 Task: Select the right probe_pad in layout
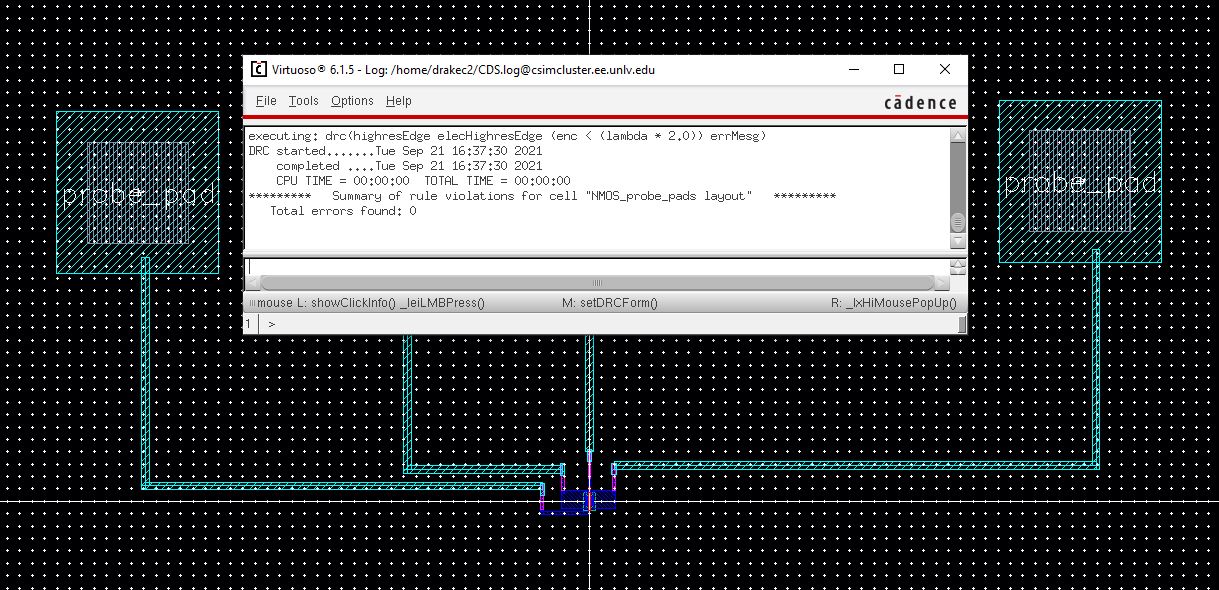coord(1080,181)
